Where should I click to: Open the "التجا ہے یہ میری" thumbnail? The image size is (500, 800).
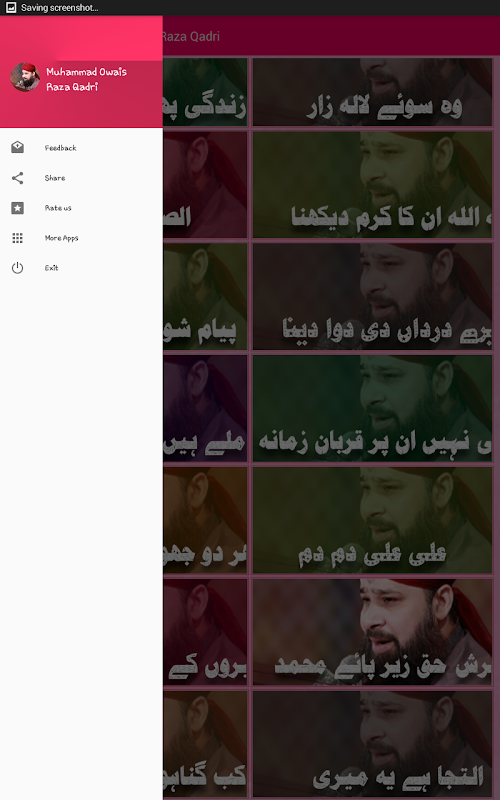coord(372,744)
